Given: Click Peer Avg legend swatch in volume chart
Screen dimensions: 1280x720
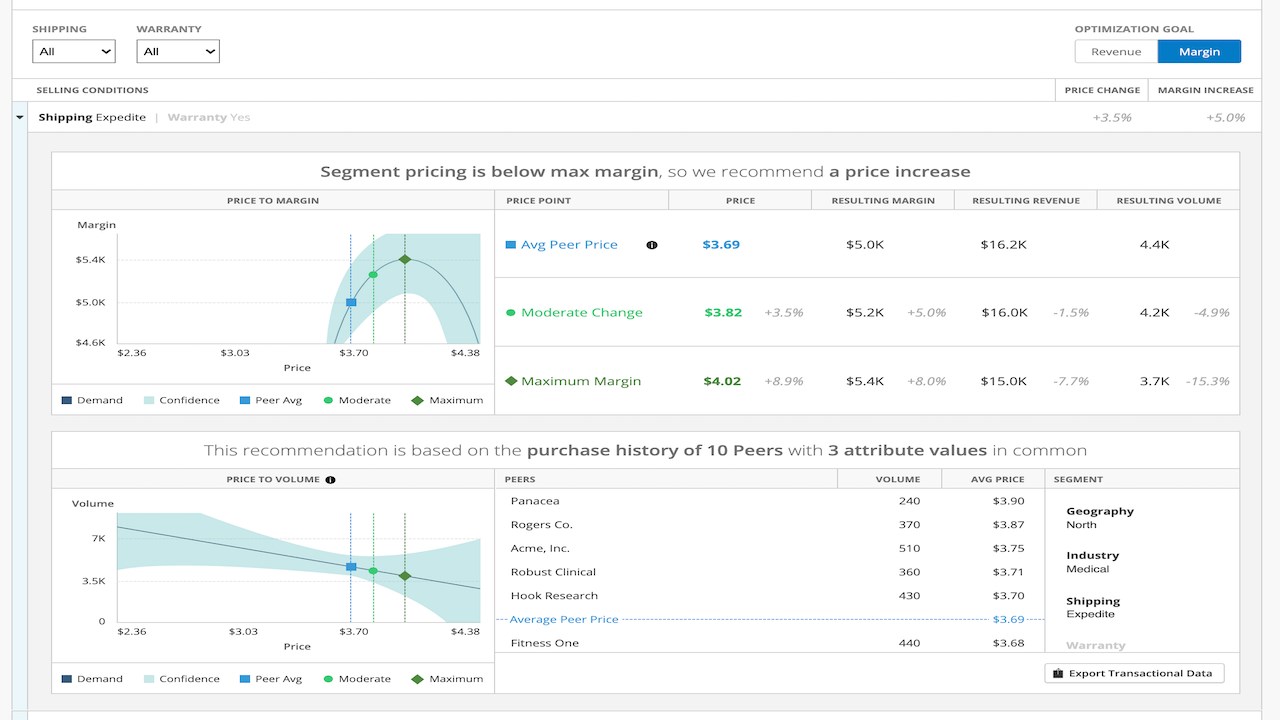Looking at the screenshot, I should [x=245, y=679].
